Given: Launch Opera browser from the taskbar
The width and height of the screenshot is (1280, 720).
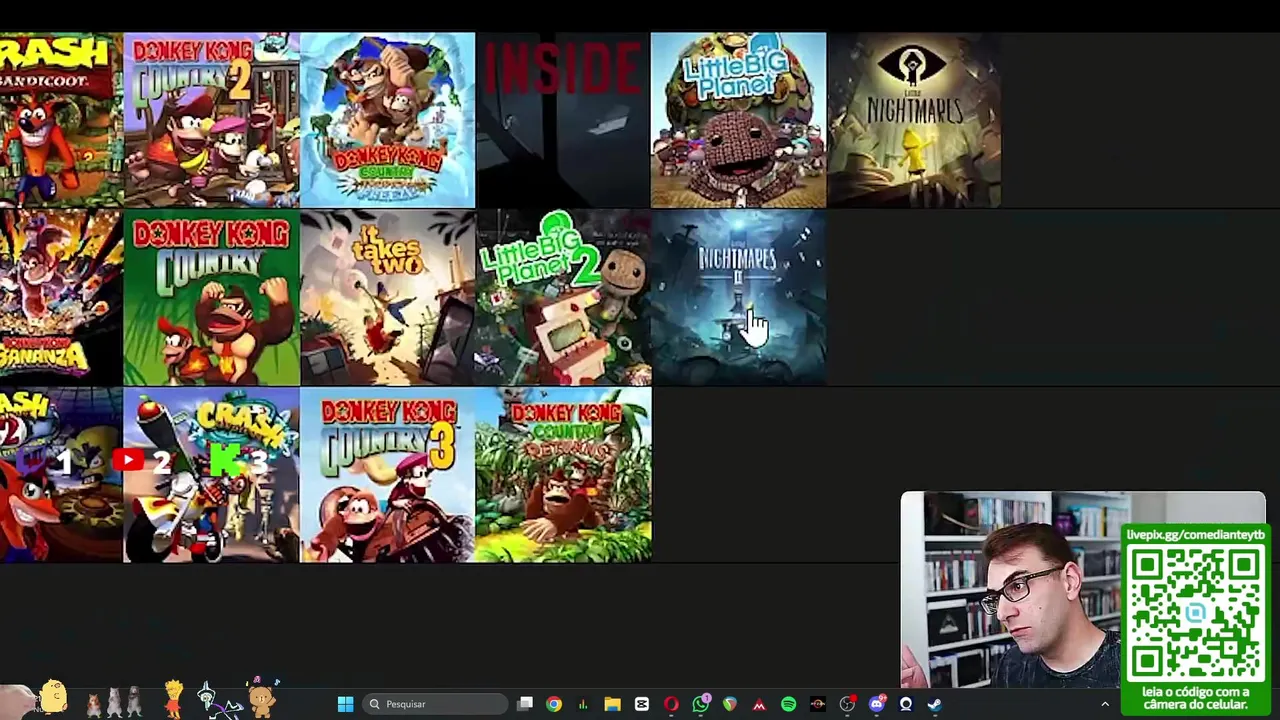Looking at the screenshot, I should [x=671, y=704].
